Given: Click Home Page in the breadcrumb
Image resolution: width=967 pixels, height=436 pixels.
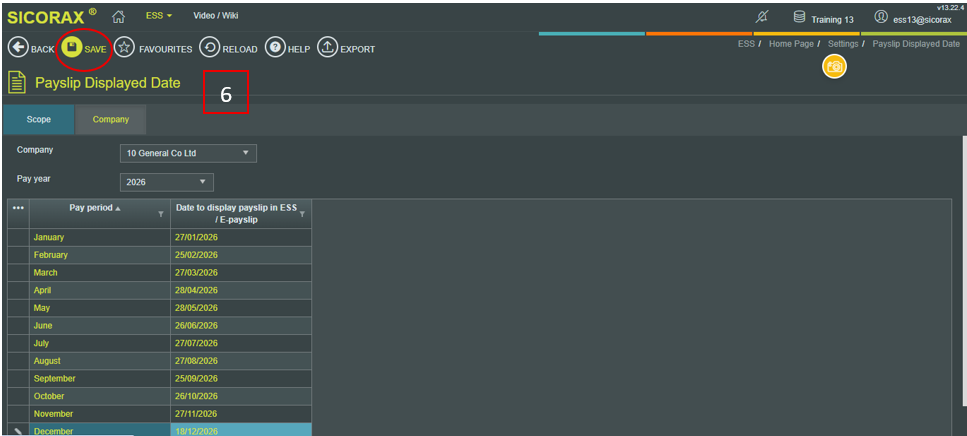Looking at the screenshot, I should (791, 44).
